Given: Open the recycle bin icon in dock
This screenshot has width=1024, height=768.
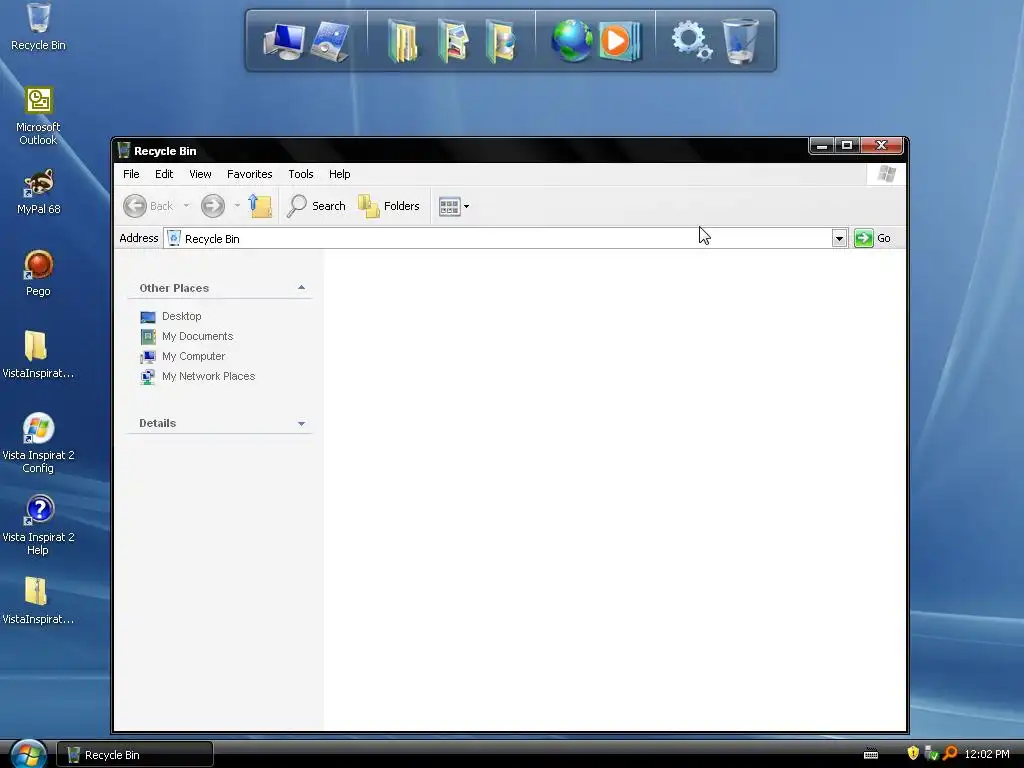Looking at the screenshot, I should coord(741,41).
